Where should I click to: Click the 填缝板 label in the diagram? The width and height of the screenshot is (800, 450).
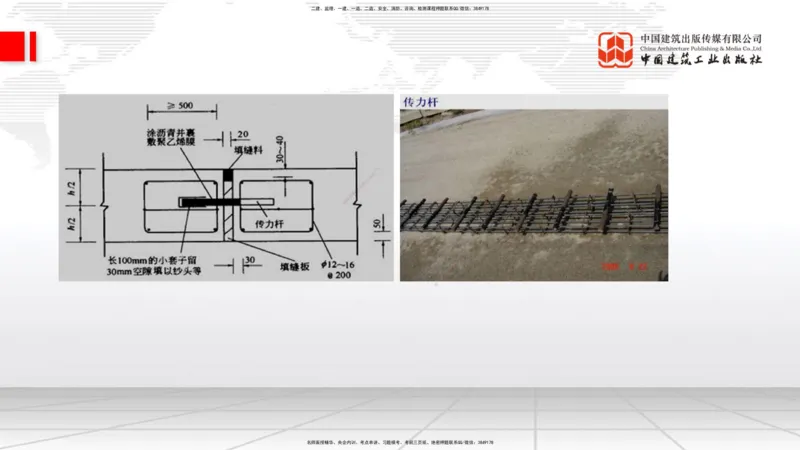pyautogui.click(x=295, y=267)
